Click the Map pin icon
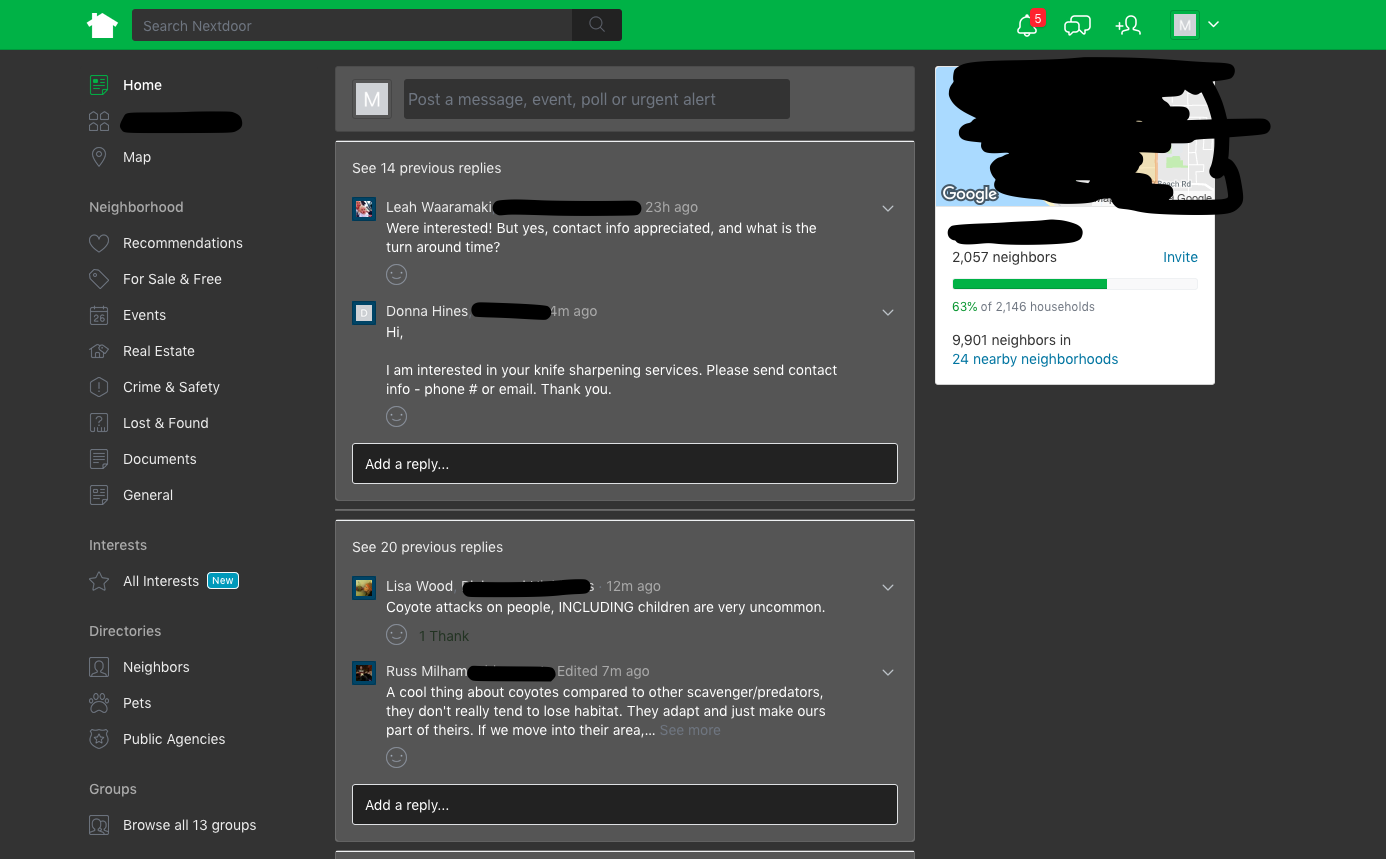This screenshot has width=1386, height=859. [99, 157]
